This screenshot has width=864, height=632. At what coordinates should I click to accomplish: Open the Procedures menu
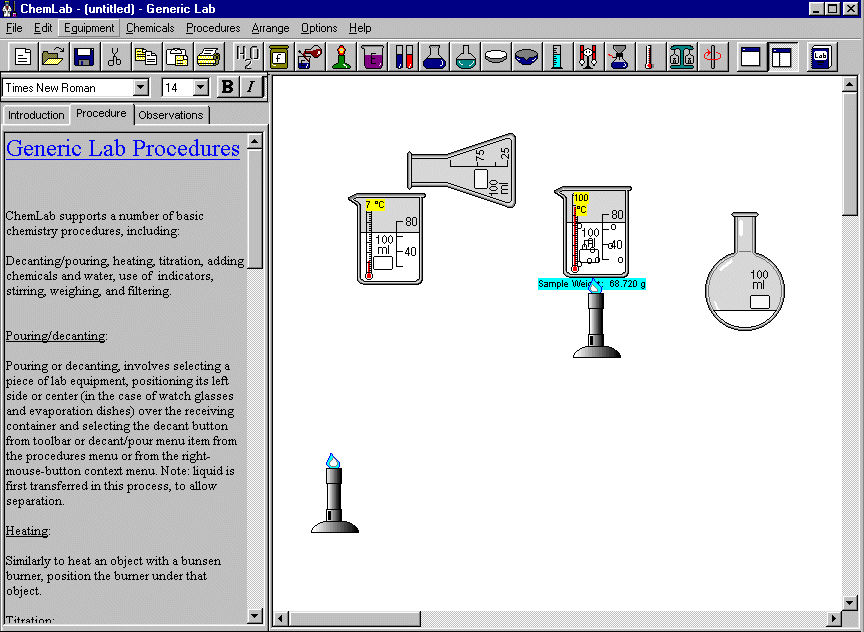(213, 28)
